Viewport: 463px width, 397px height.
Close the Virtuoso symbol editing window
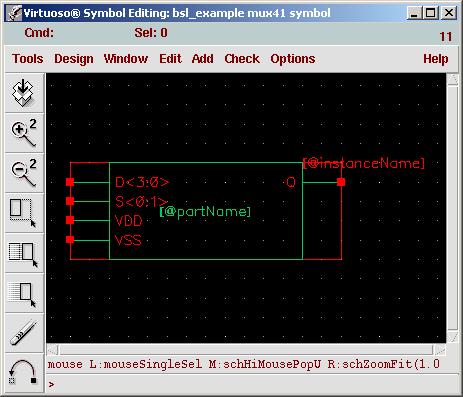[x=449, y=13]
